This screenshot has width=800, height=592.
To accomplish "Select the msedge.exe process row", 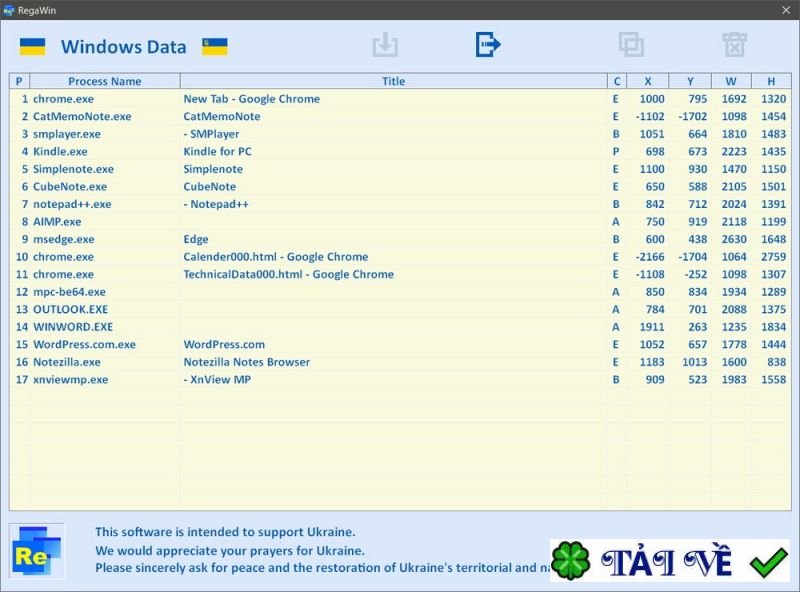I will coord(401,239).
